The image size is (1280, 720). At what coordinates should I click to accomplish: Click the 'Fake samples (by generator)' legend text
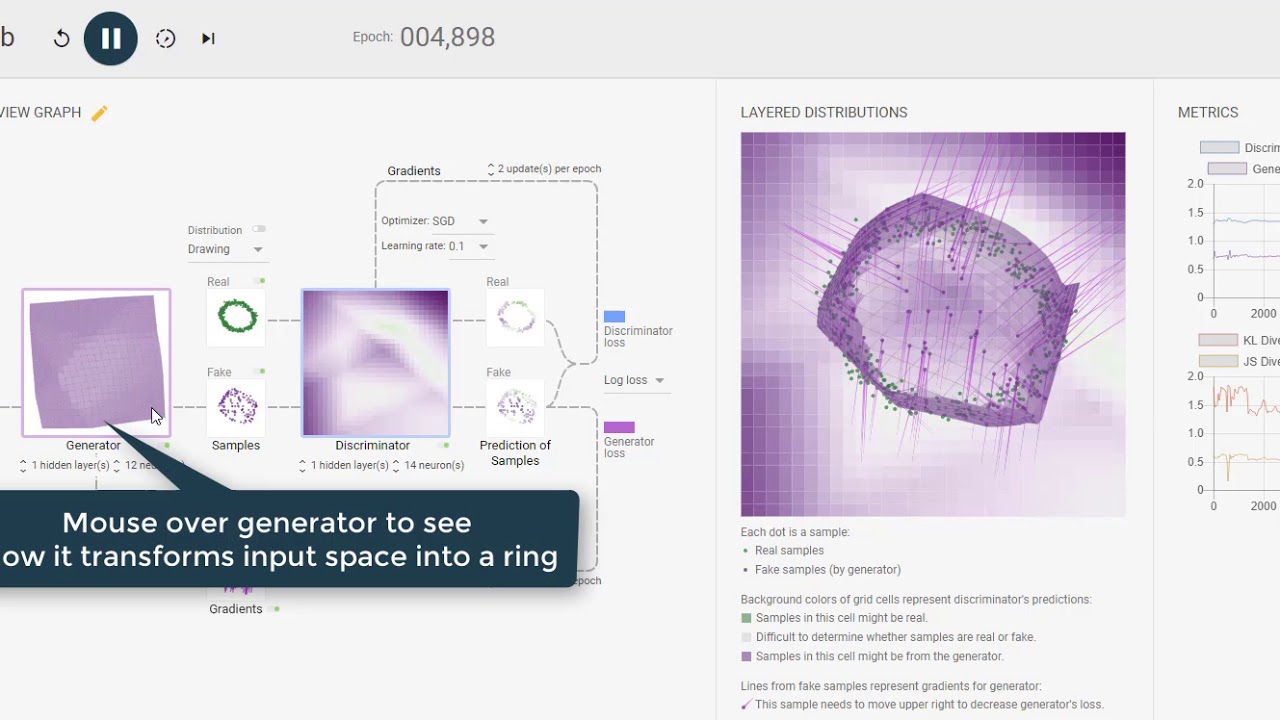point(828,569)
